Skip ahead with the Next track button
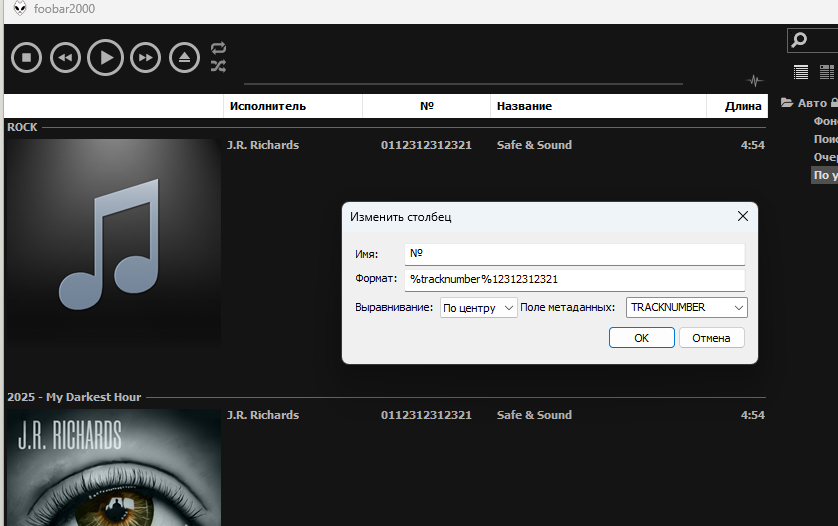Viewport: 838px width, 526px height. click(145, 58)
